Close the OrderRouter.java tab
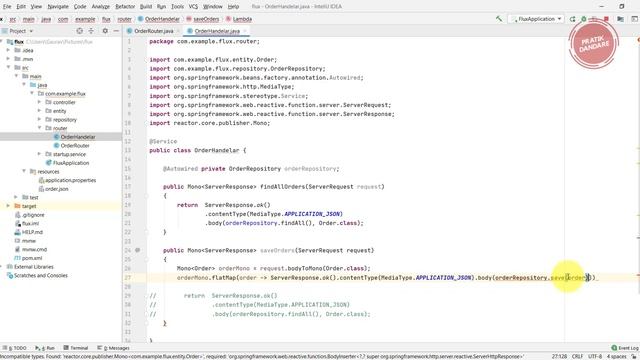The height and width of the screenshot is (360, 640). pyautogui.click(x=178, y=31)
